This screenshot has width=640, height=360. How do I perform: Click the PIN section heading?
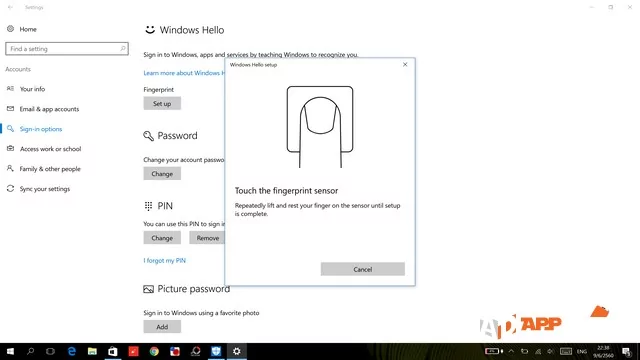(x=165, y=206)
